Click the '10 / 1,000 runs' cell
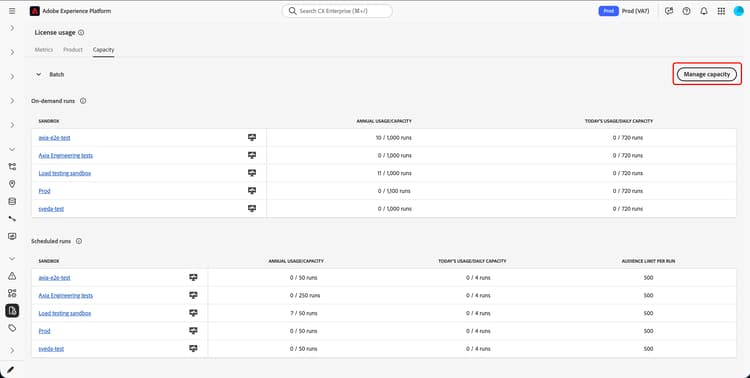Image resolution: width=750 pixels, height=378 pixels. coord(394,138)
